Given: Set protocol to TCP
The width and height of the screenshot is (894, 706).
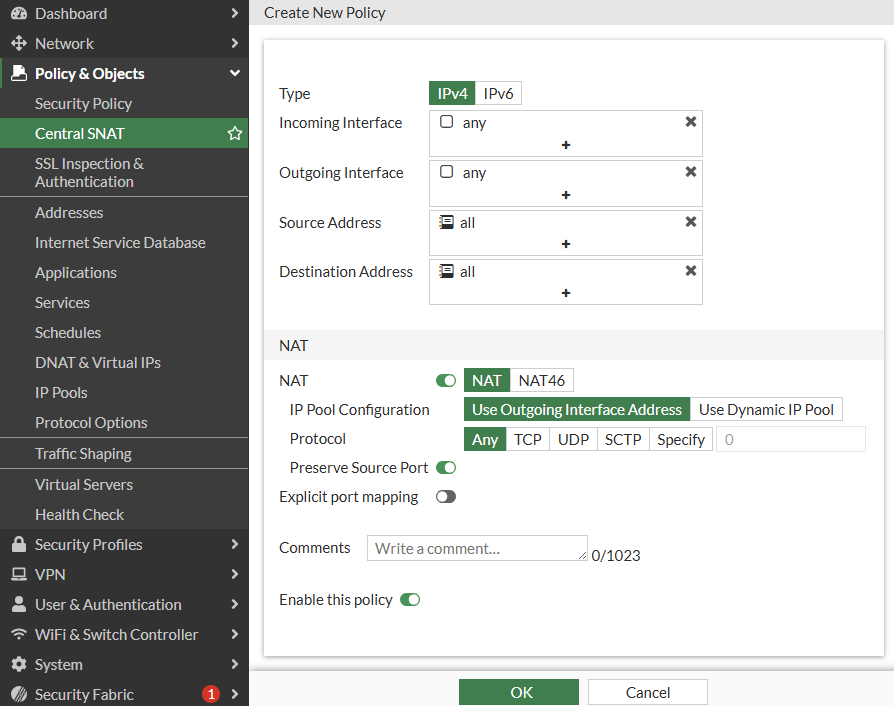Looking at the screenshot, I should click(x=527, y=439).
